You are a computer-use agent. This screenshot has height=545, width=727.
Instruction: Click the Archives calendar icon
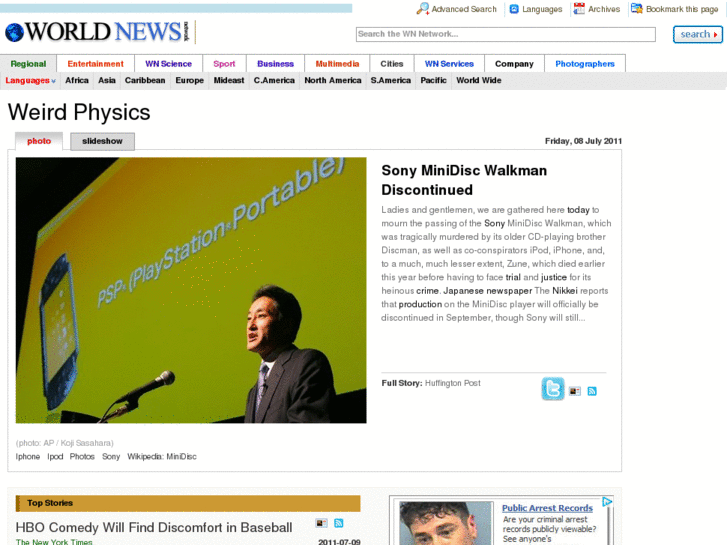tap(579, 8)
